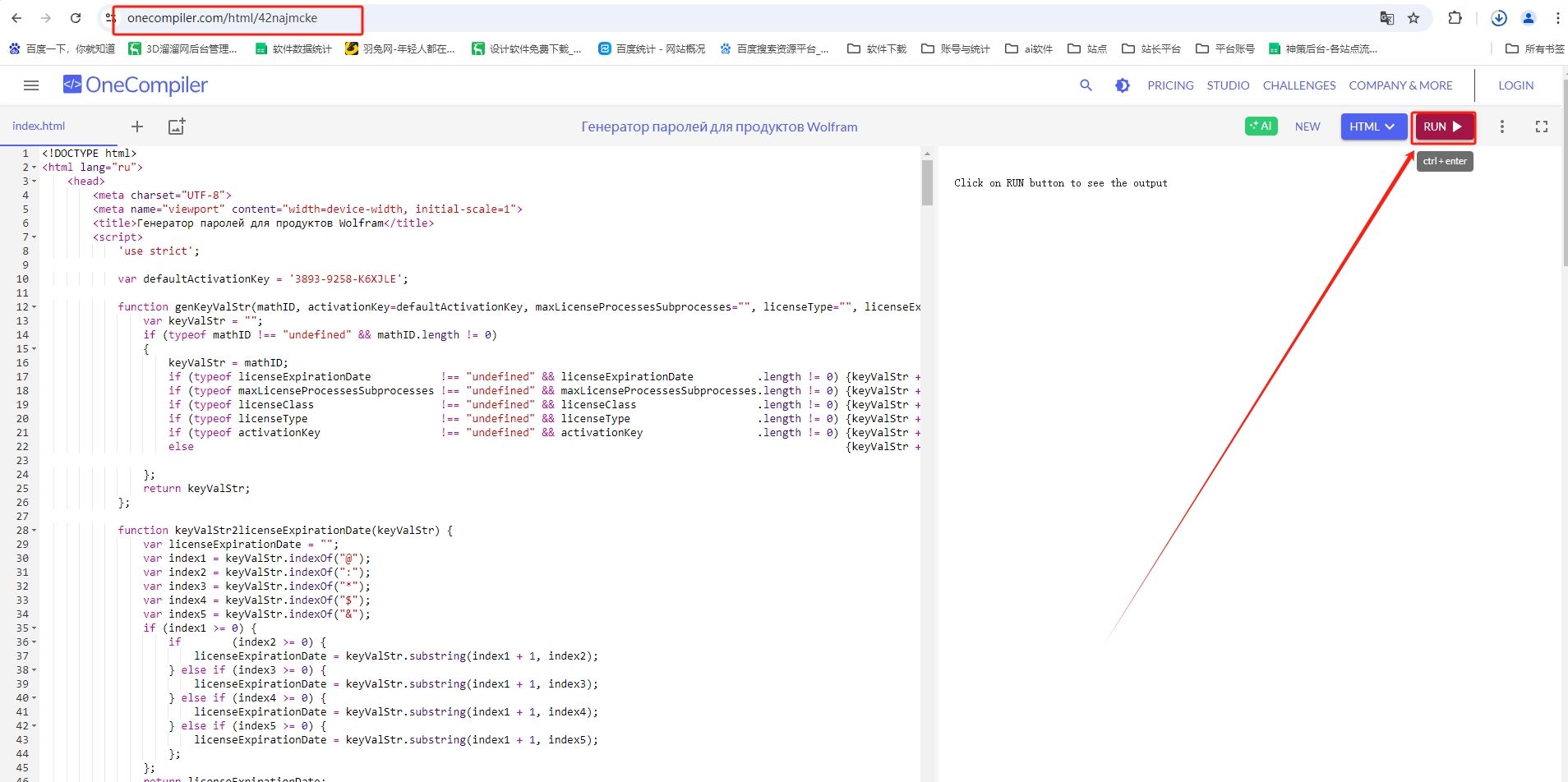This screenshot has height=782, width=1568.
Task: Collapse the head tag fold on line 3
Action: coord(35,182)
